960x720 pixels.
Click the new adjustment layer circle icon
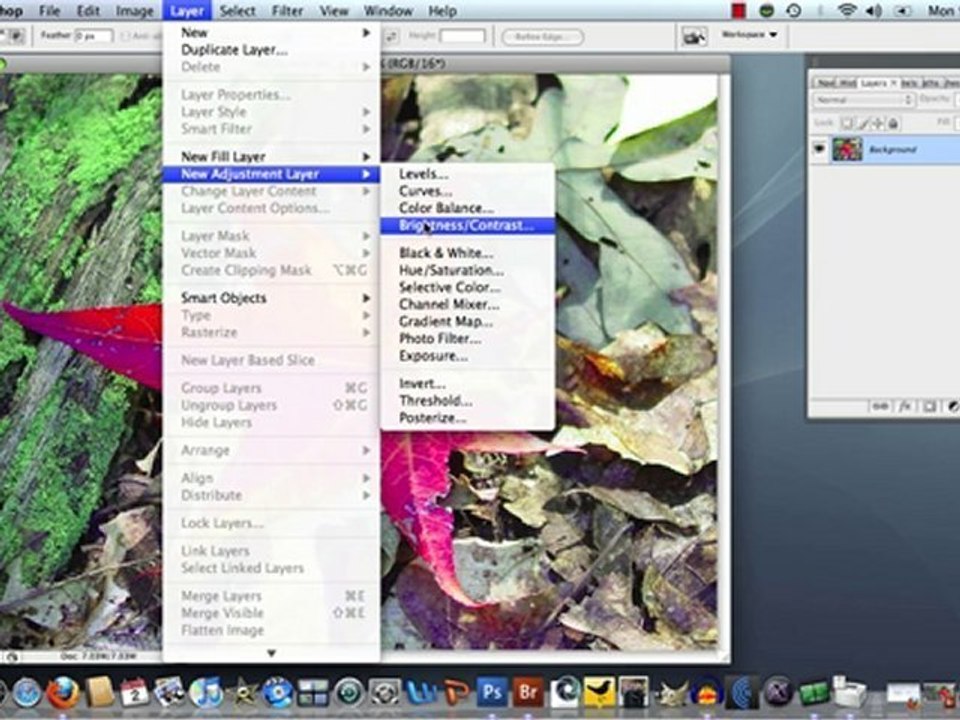tap(953, 407)
